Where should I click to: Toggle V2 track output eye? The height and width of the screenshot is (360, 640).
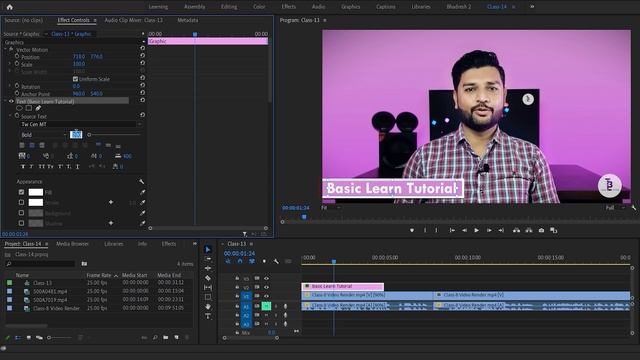coord(266,287)
